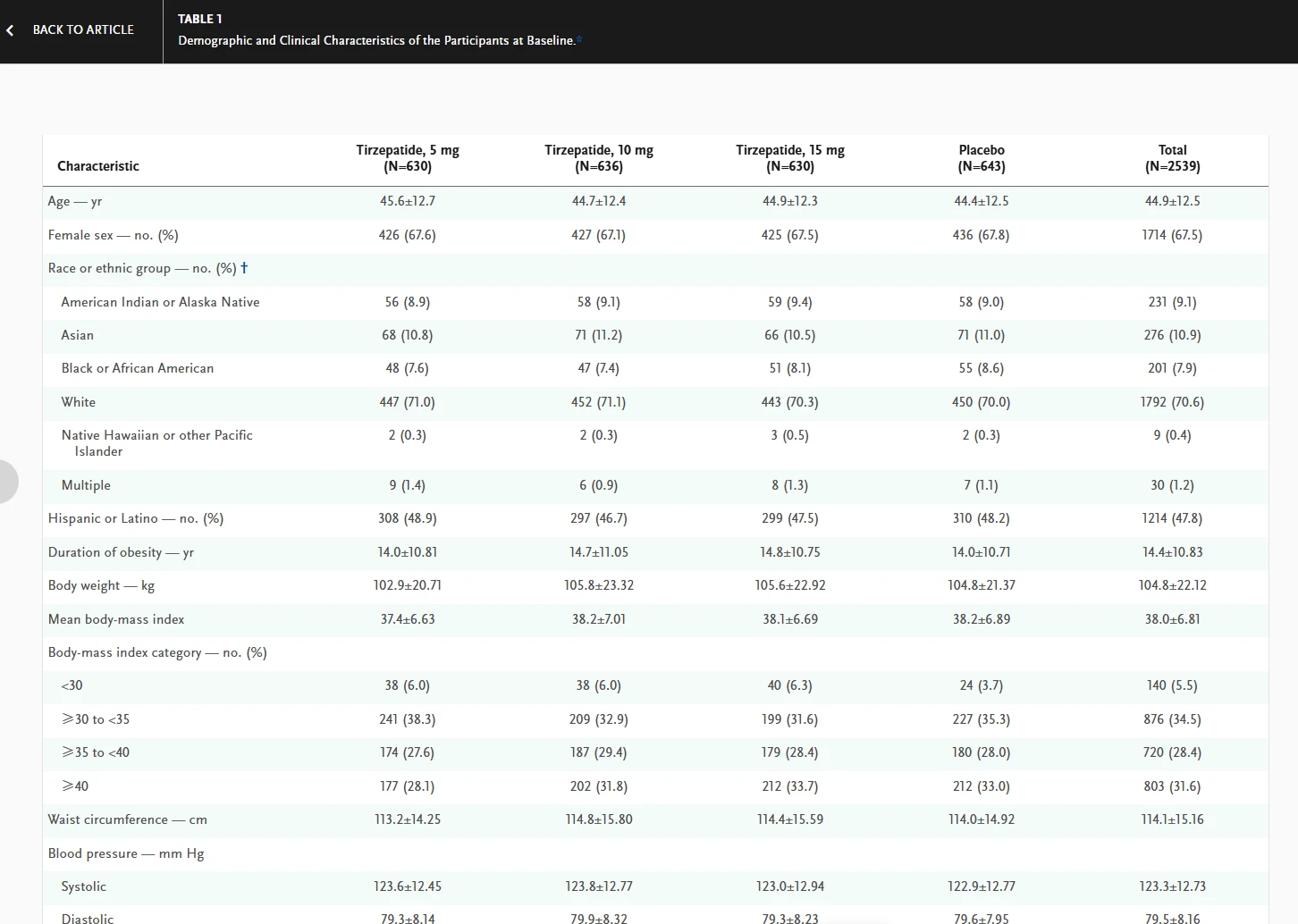This screenshot has width=1298, height=924.
Task: Click the Hispanic or Latino total 1214 (47.8)
Action: pyautogui.click(x=1173, y=518)
